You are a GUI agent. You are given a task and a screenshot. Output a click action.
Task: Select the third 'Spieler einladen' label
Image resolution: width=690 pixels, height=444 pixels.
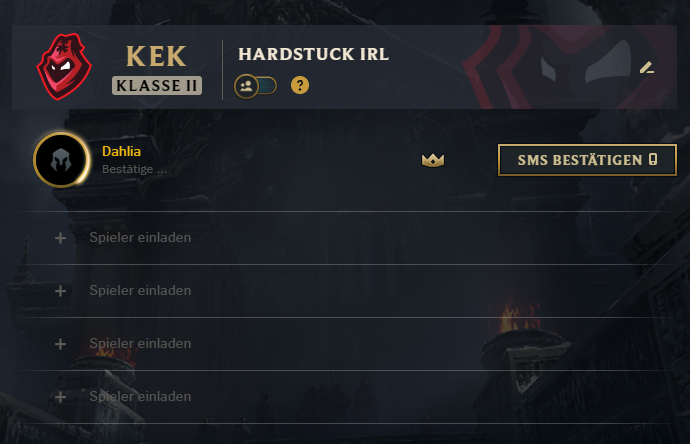(140, 343)
